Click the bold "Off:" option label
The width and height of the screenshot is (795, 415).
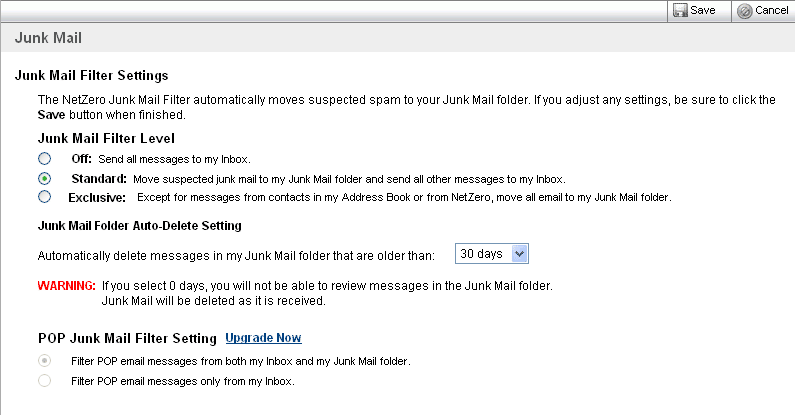click(x=81, y=159)
